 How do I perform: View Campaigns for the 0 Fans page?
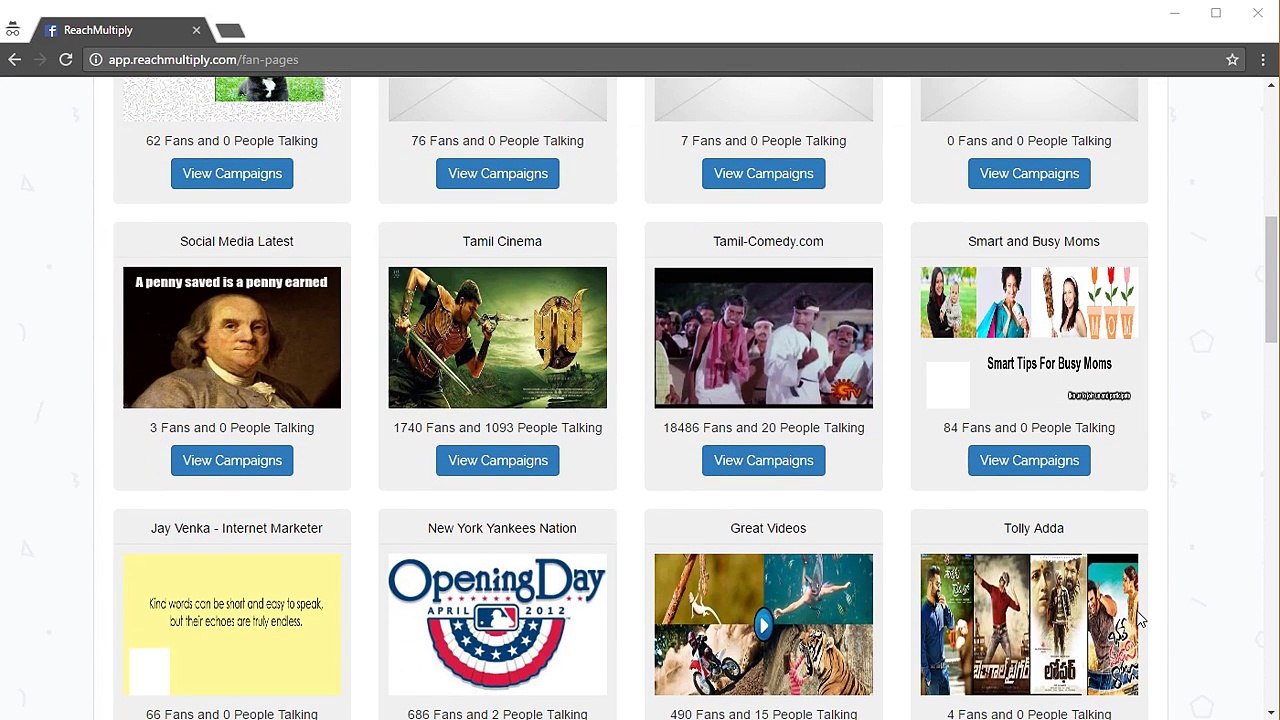coord(1029,174)
